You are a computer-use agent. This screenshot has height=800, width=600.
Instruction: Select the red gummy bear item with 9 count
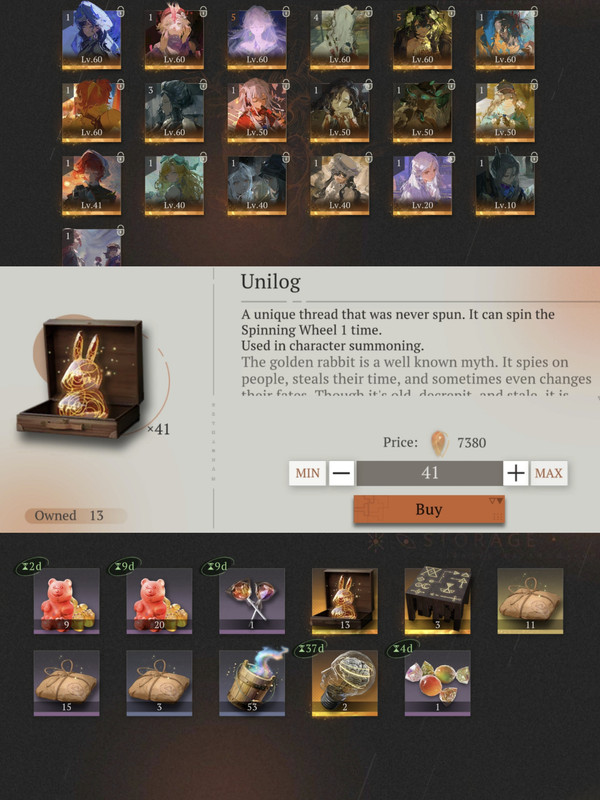tap(66, 601)
